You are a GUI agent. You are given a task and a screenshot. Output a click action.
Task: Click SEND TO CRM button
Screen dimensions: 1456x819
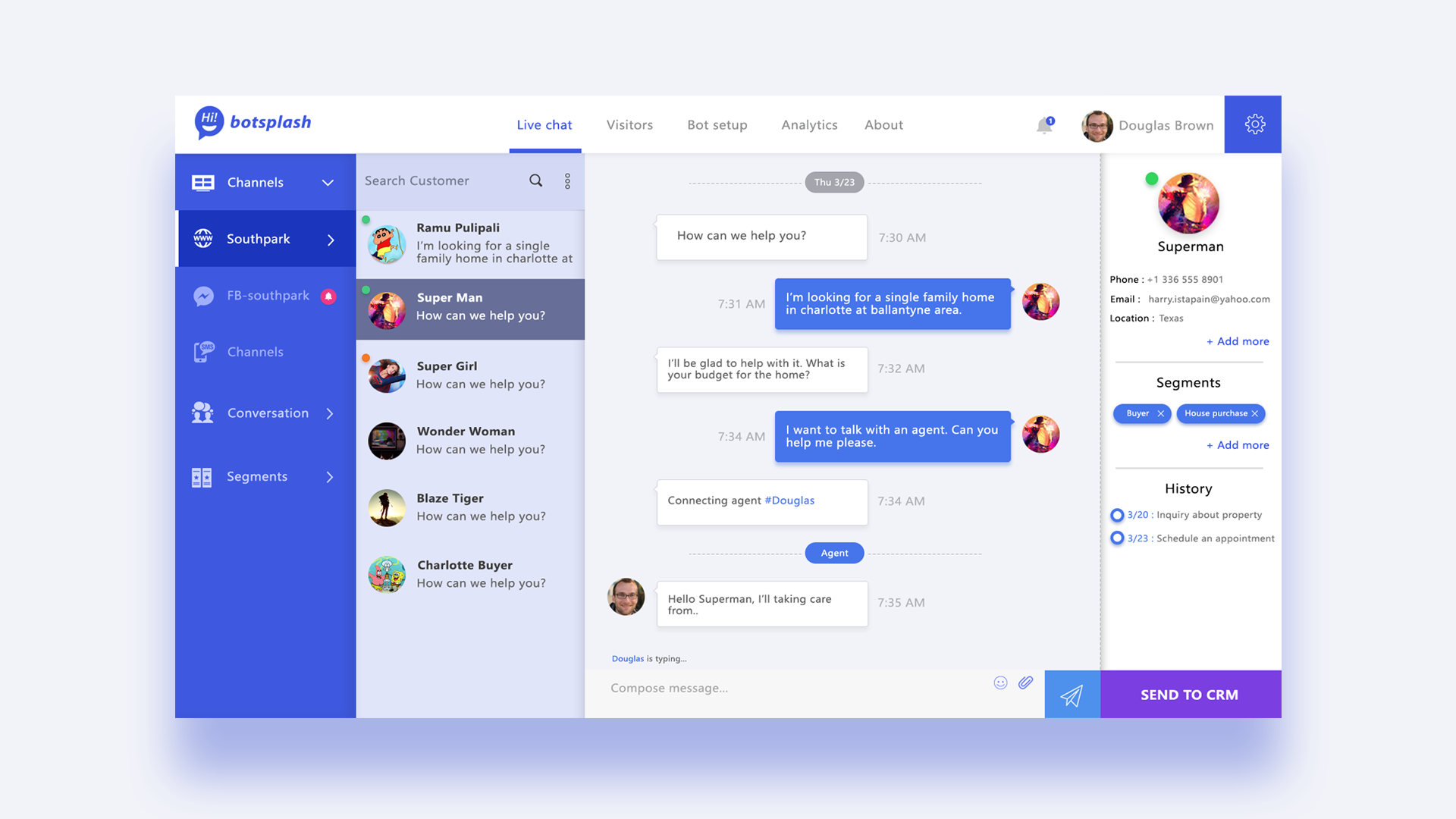[1189, 694]
